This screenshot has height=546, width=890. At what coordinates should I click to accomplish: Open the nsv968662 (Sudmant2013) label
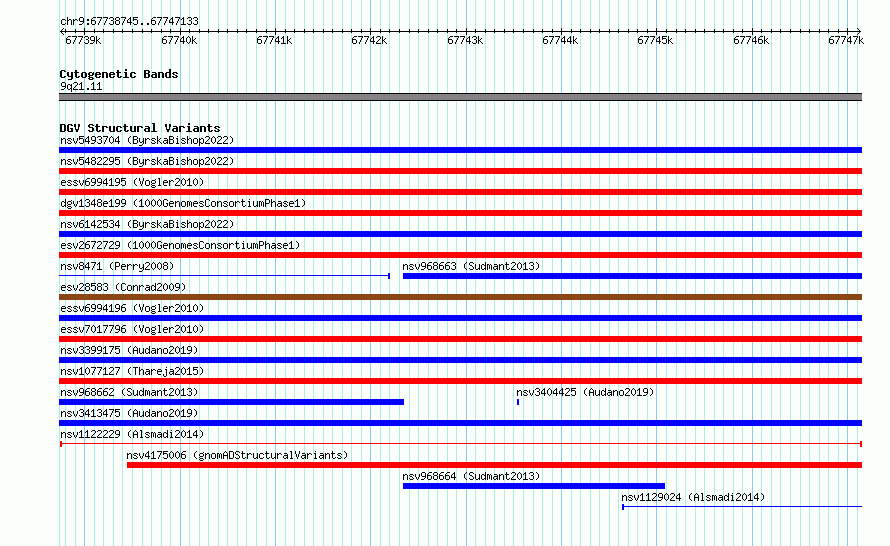tap(129, 392)
